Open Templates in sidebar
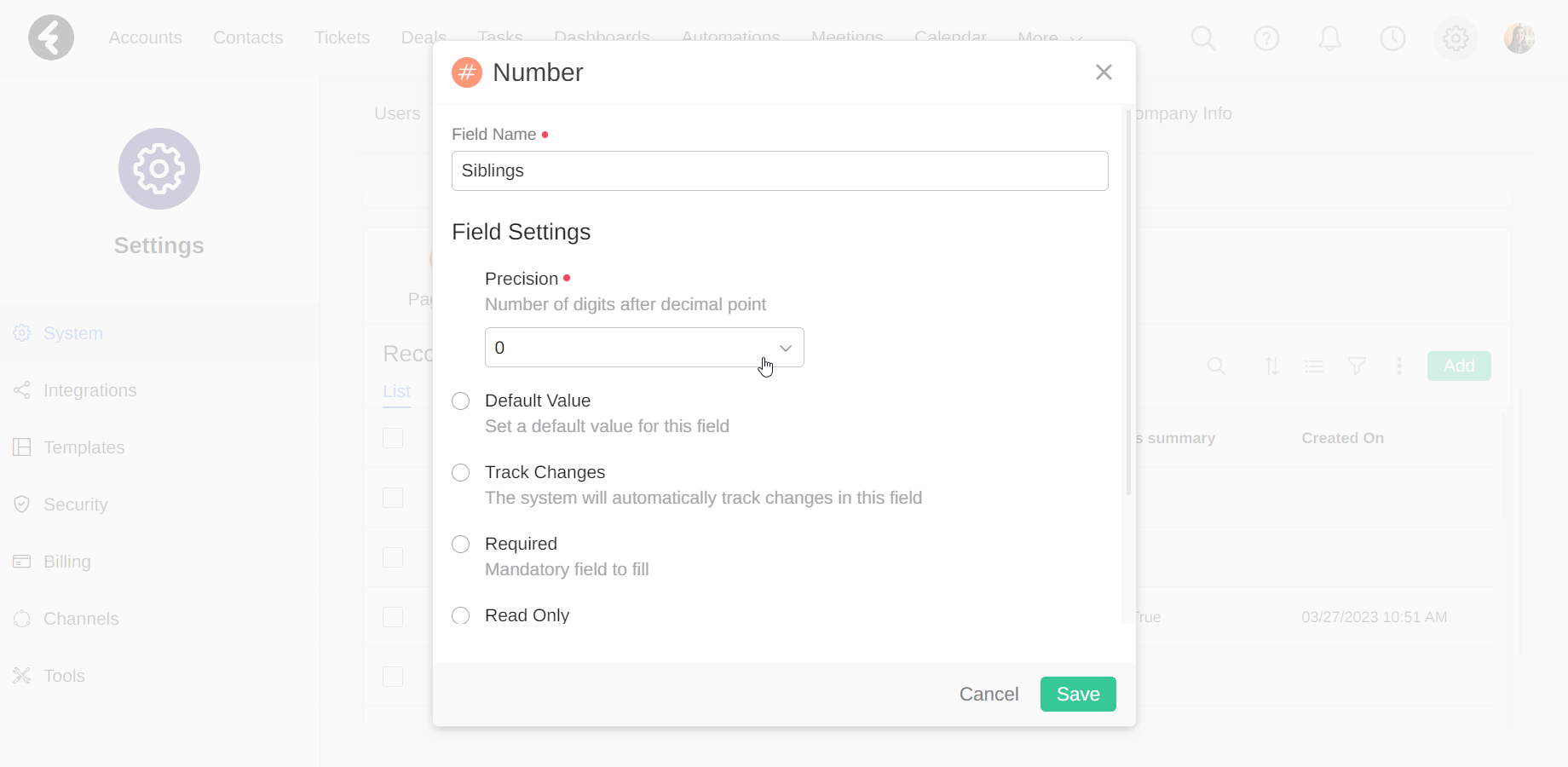 (x=159, y=447)
